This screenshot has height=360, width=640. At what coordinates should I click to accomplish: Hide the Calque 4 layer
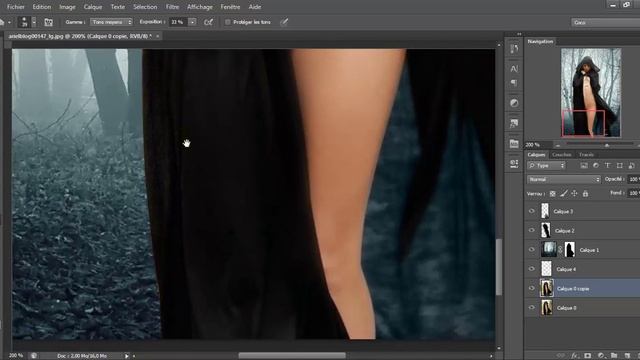point(531,269)
